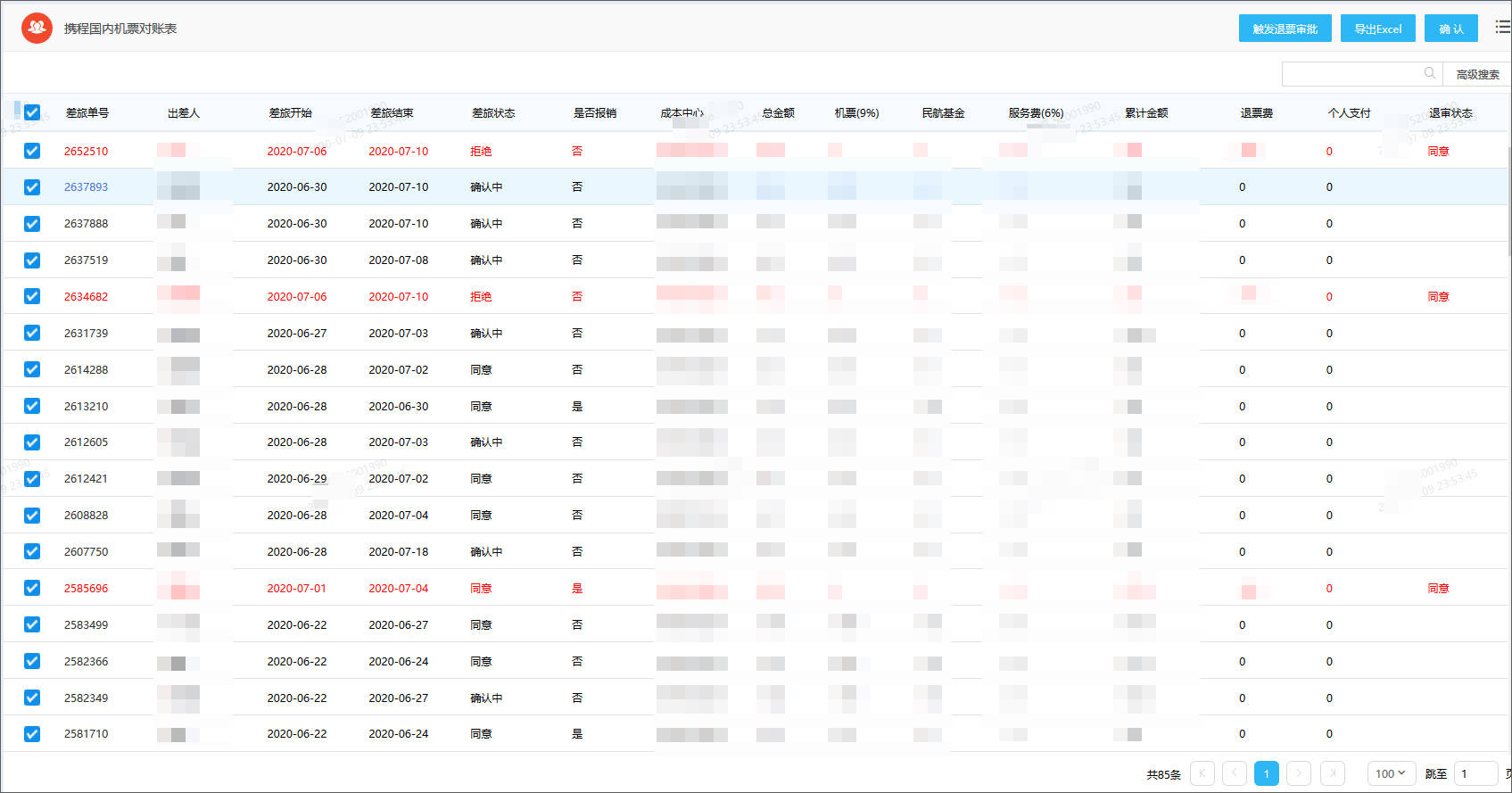The image size is (1512, 793).
Task: Click the magnifier search icon
Action: [1429, 73]
